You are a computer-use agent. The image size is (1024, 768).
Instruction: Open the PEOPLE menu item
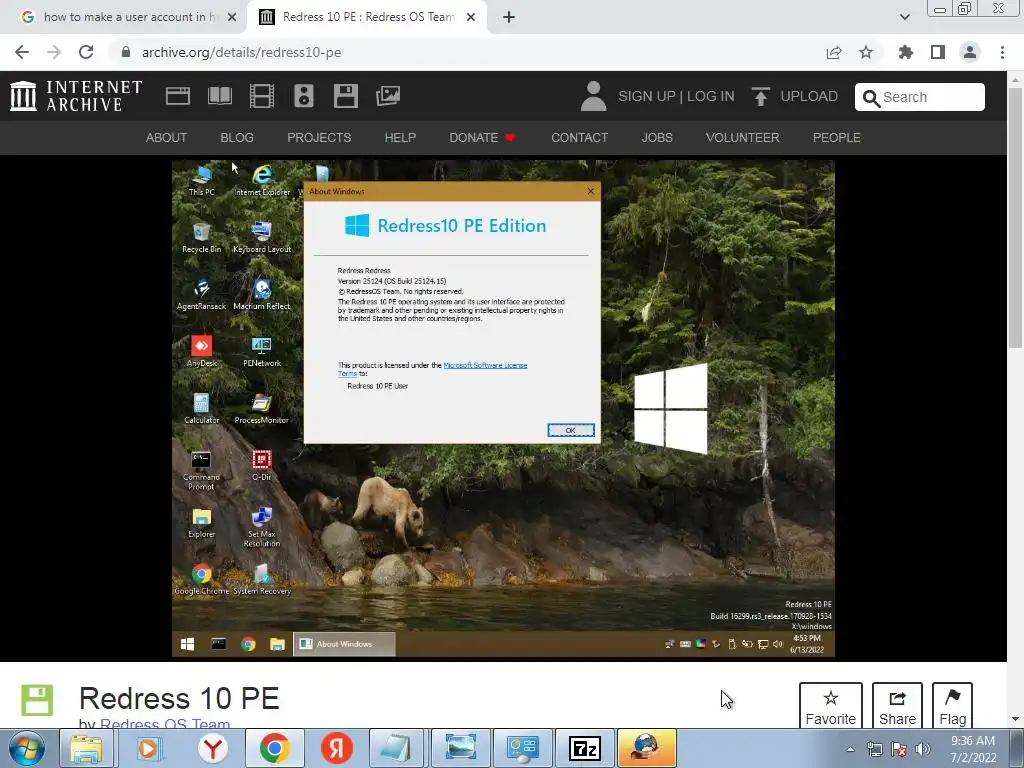pyautogui.click(x=837, y=138)
